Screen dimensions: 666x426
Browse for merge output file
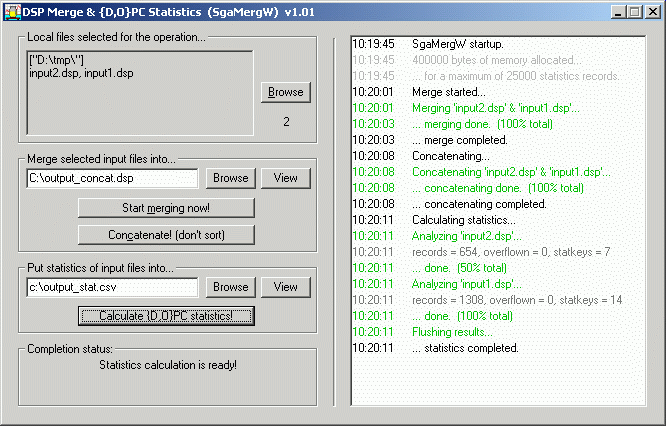(x=231, y=178)
